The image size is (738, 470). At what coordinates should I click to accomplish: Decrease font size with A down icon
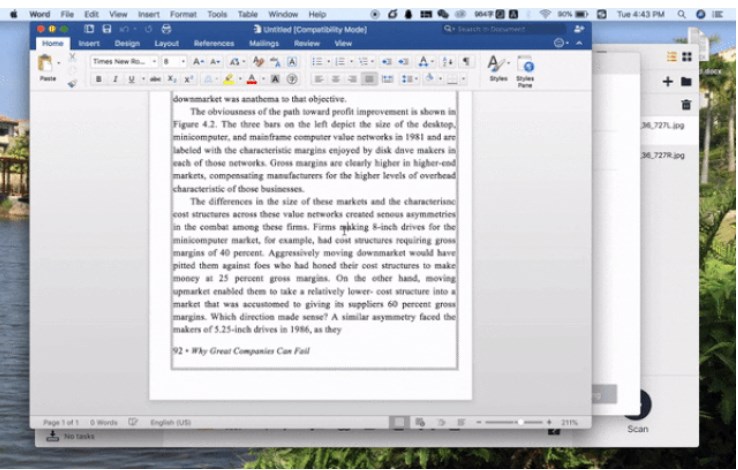pyautogui.click(x=215, y=62)
